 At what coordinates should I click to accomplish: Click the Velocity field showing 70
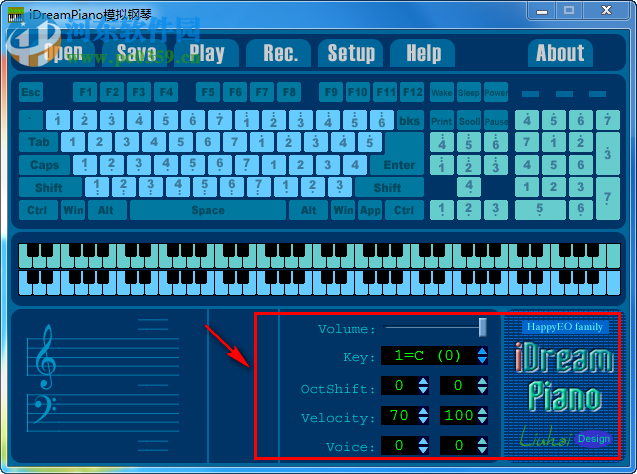(x=400, y=416)
